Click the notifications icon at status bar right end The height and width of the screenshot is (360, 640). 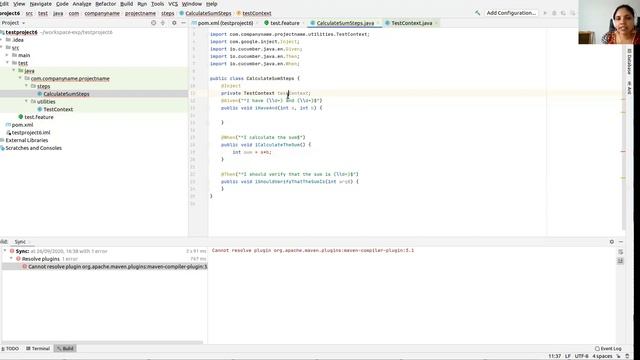[x=627, y=356]
